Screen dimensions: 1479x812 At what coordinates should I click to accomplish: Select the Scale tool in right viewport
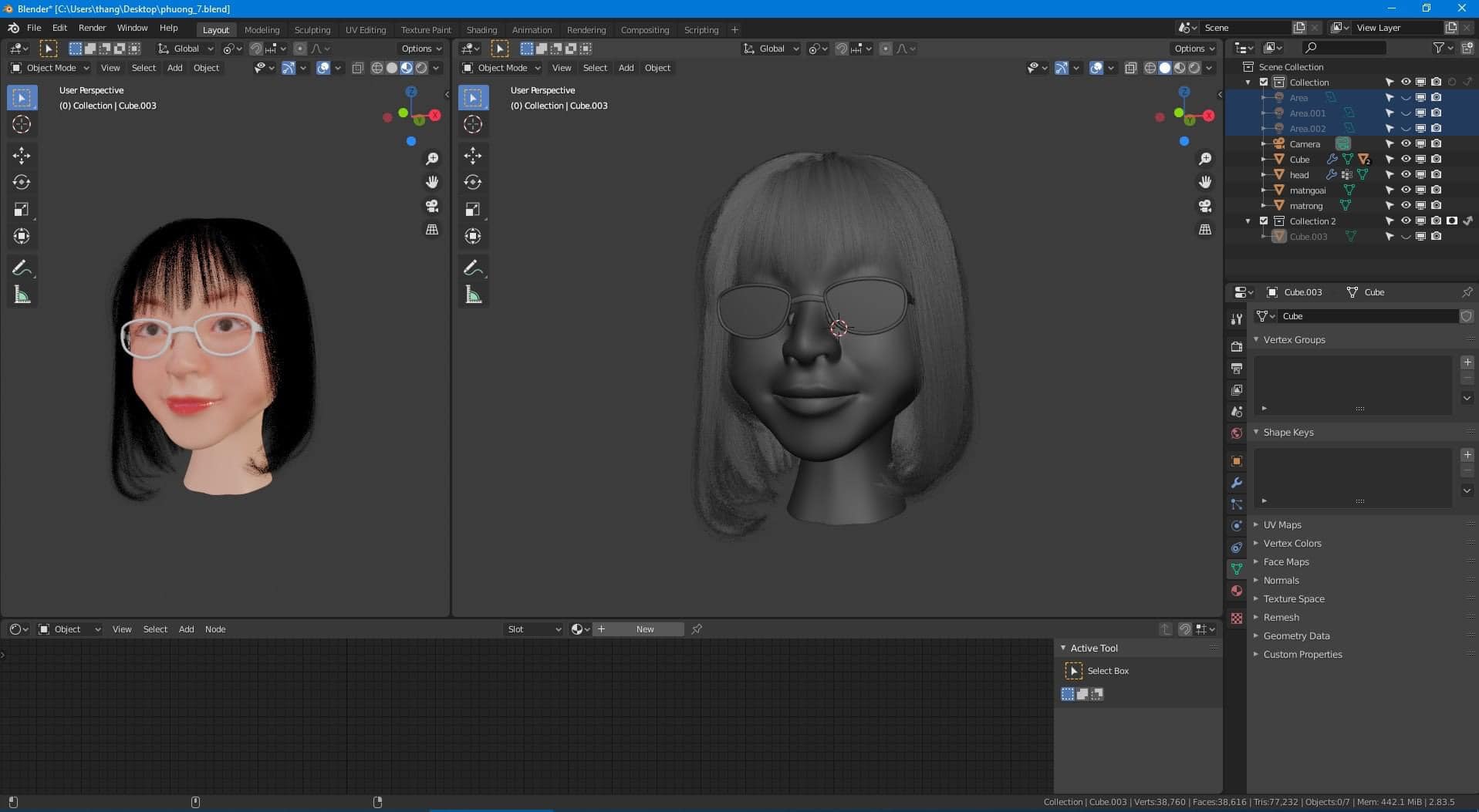pyautogui.click(x=473, y=210)
